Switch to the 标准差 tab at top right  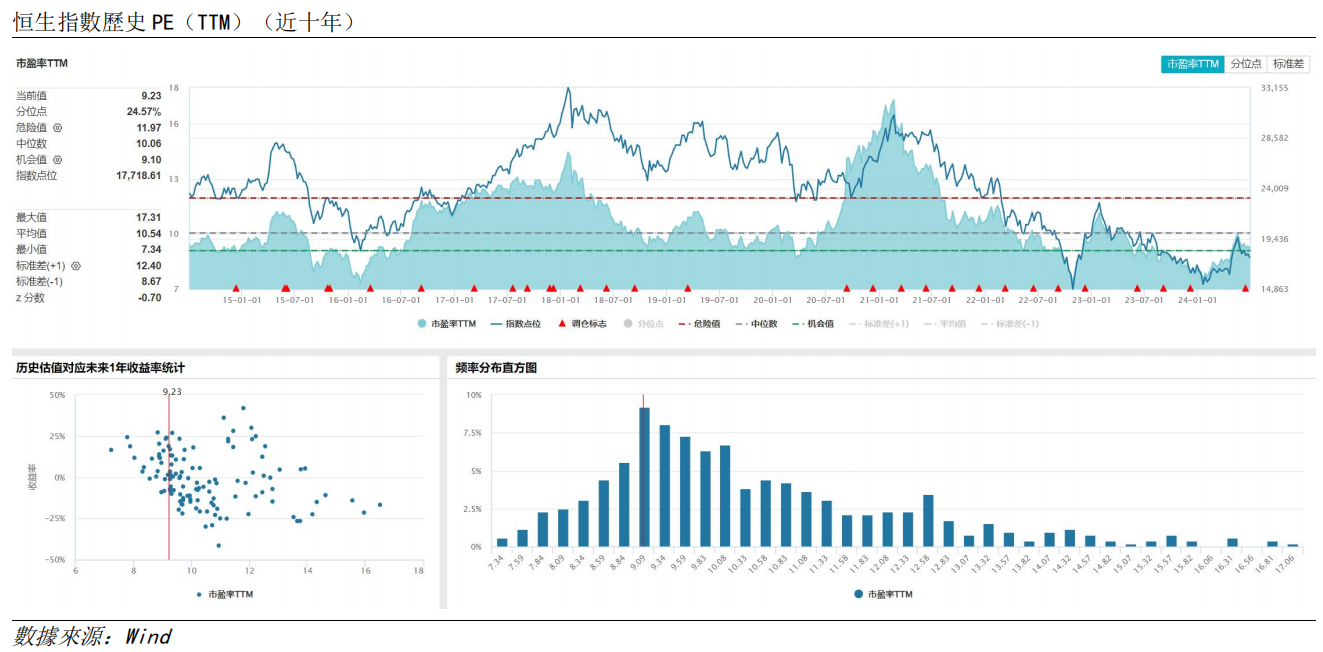1287,64
